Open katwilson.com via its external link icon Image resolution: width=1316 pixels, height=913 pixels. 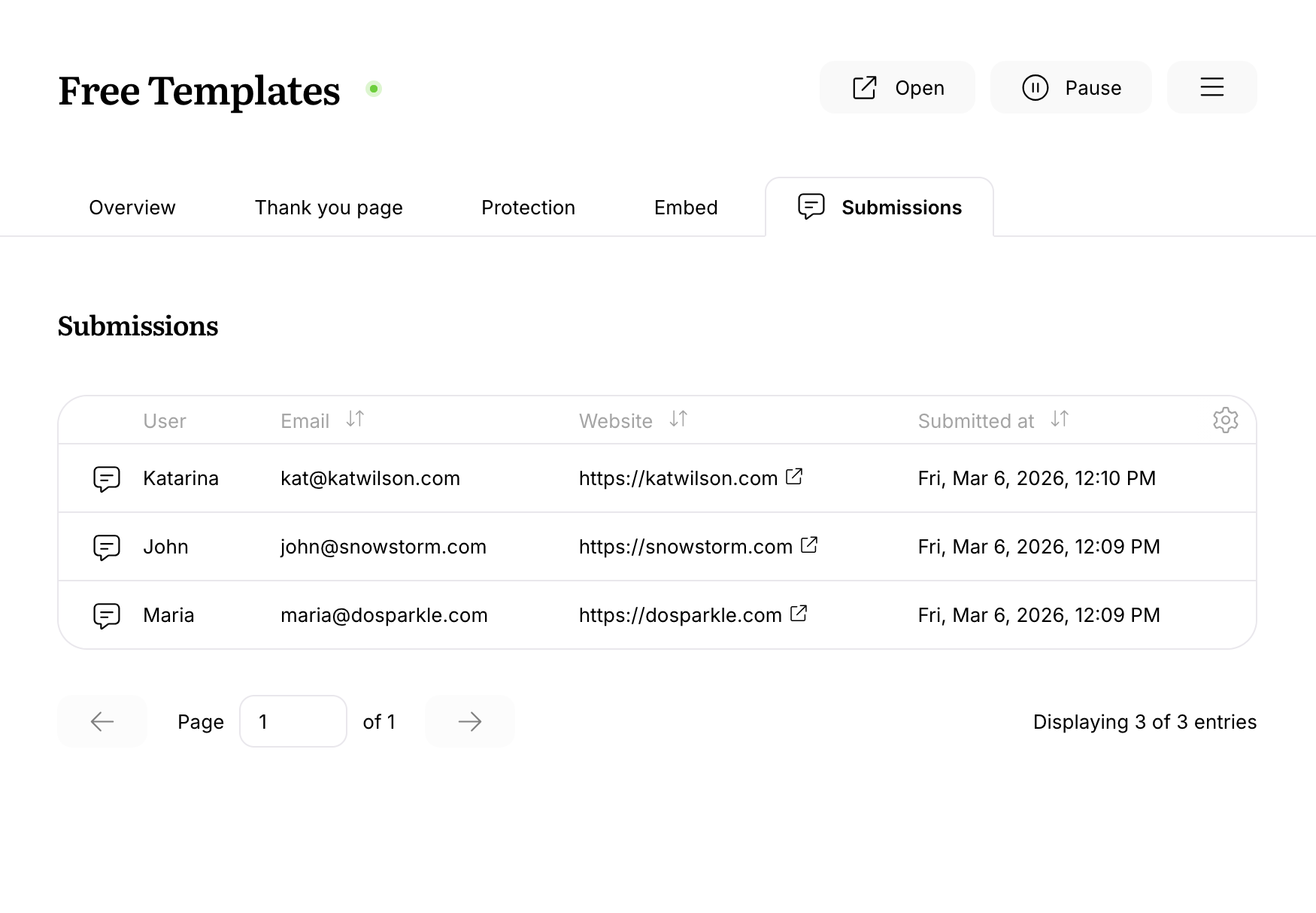(x=795, y=476)
